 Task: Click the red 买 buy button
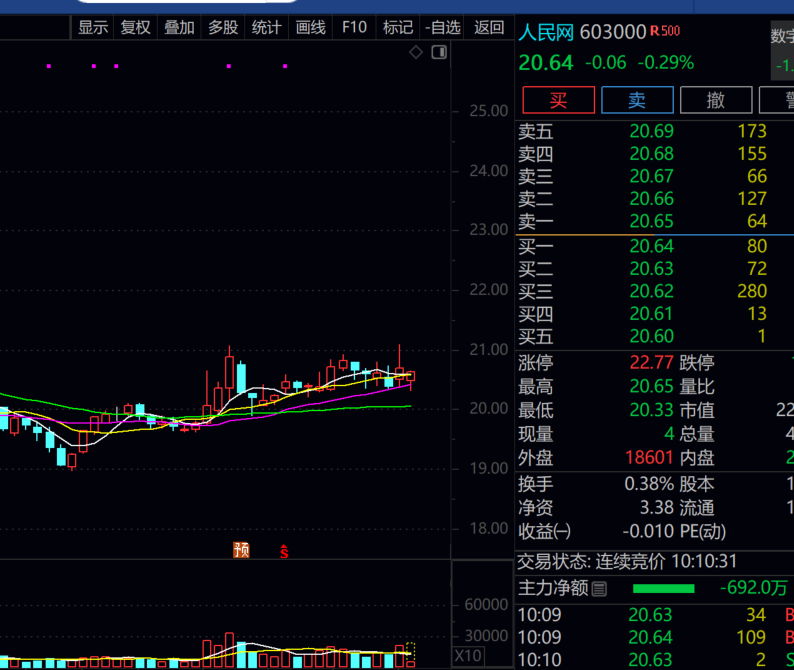point(559,100)
